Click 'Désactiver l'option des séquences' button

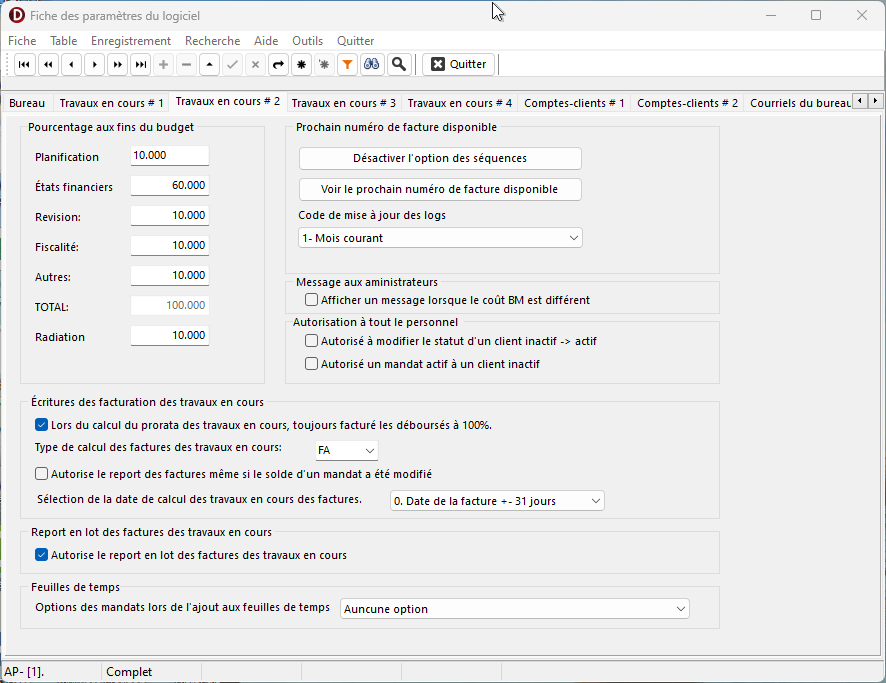440,158
